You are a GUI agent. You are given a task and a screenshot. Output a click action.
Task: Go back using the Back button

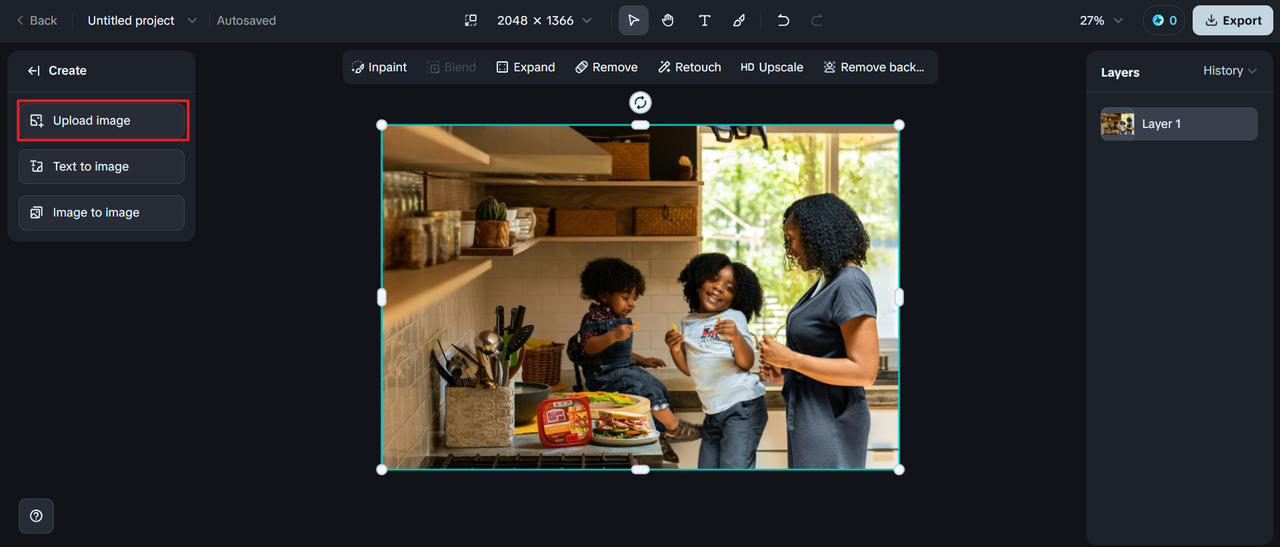pos(37,20)
